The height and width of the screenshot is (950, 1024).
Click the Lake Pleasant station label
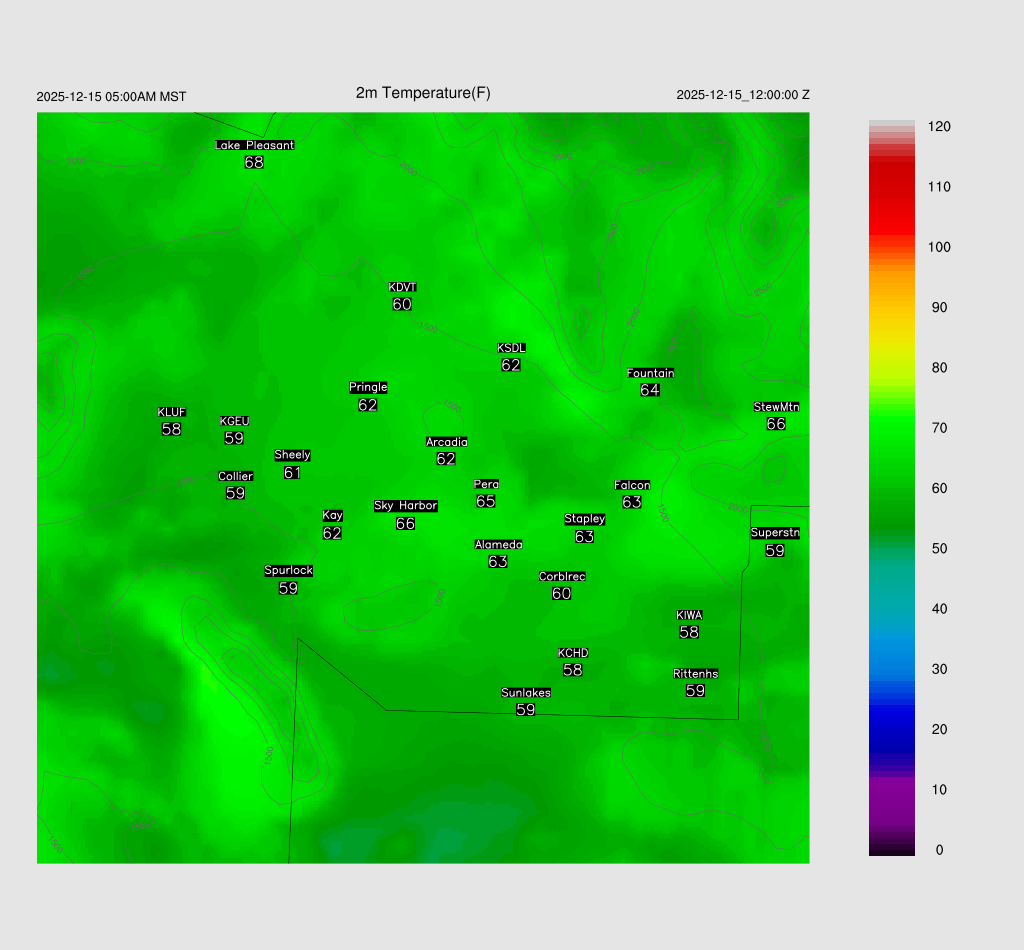[x=255, y=145]
